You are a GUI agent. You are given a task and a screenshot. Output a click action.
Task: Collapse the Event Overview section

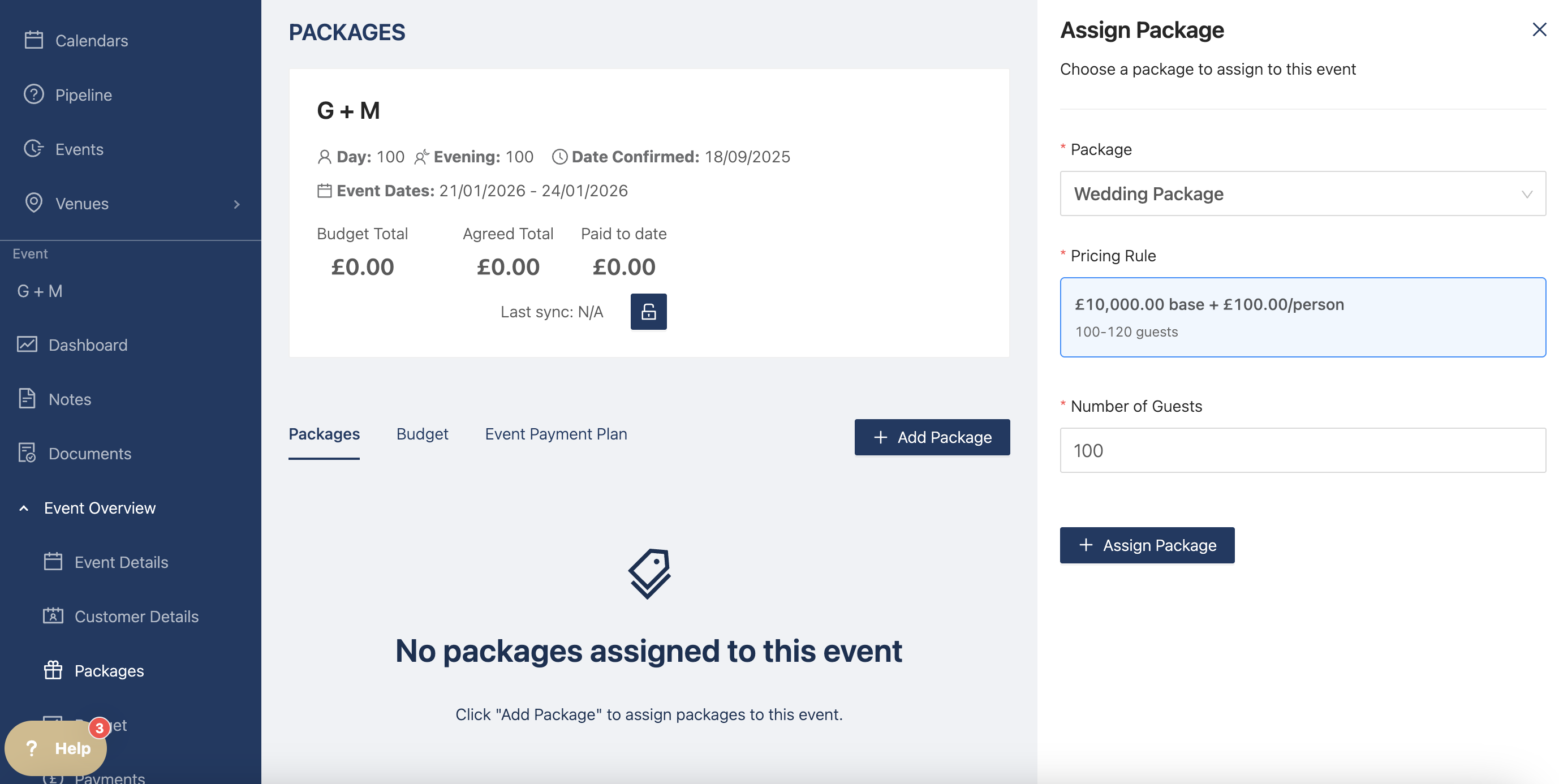[x=24, y=508]
